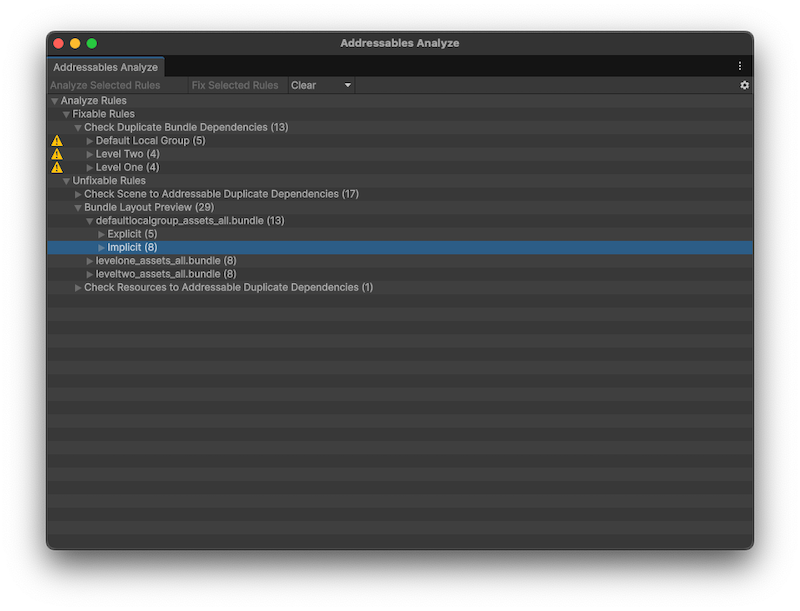
Task: Select leveltwo_assets_all.bundle row
Action: coord(165,274)
